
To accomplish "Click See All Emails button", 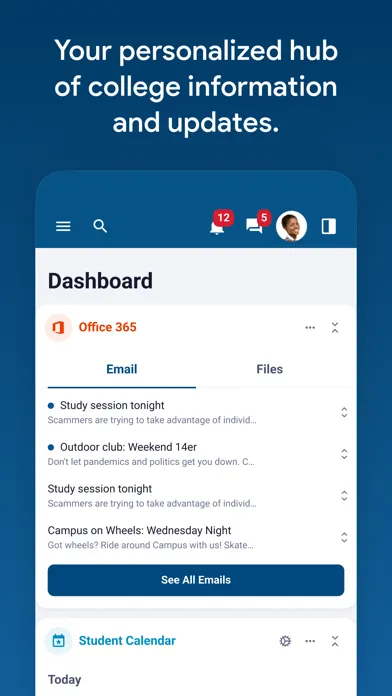I will point(196,580).
